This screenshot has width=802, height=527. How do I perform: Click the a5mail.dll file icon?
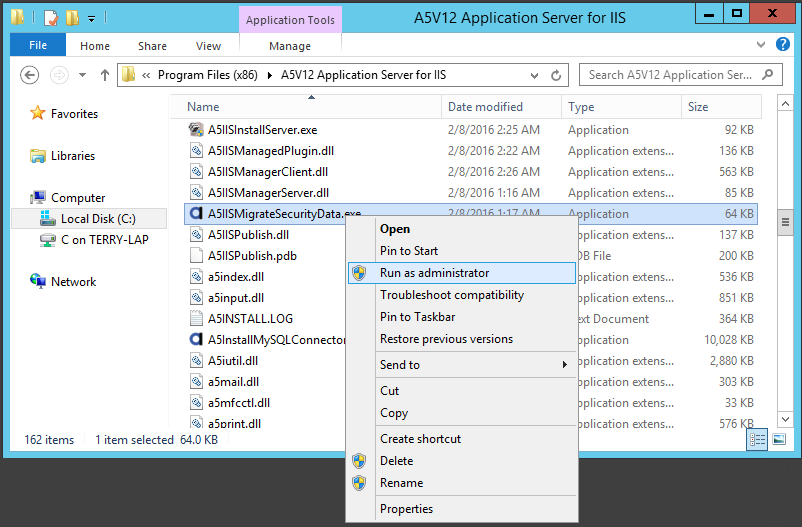pyautogui.click(x=196, y=381)
